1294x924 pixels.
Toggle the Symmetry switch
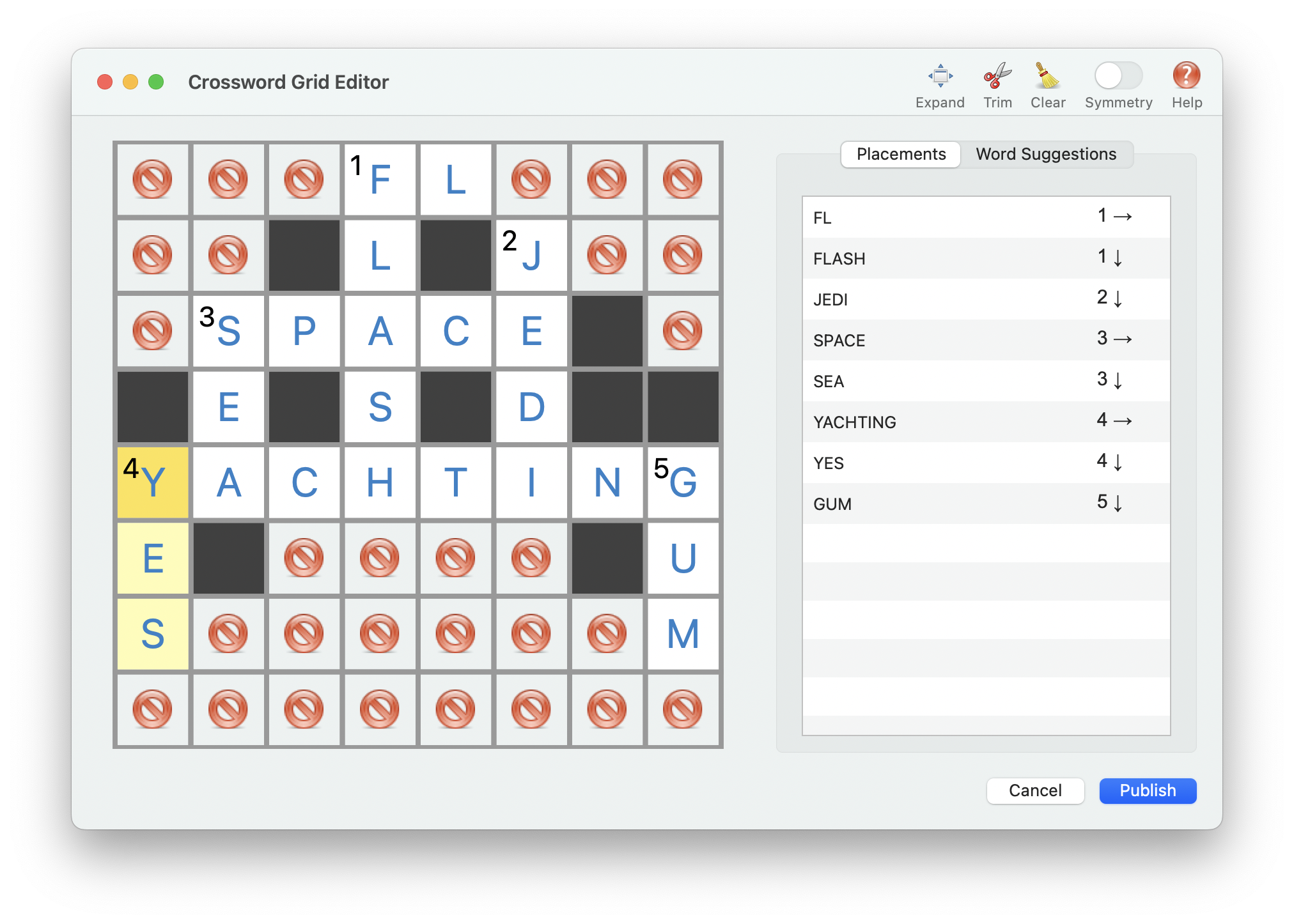pos(1118,76)
